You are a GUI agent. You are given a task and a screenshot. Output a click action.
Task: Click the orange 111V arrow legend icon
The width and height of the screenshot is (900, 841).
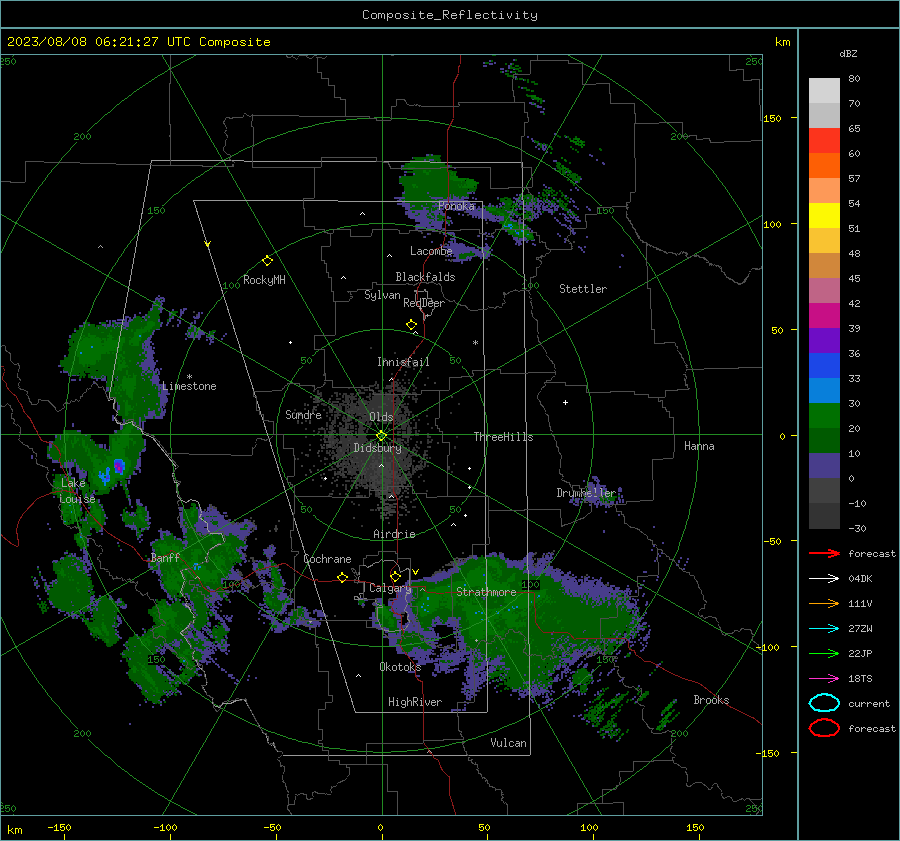pyautogui.click(x=824, y=603)
